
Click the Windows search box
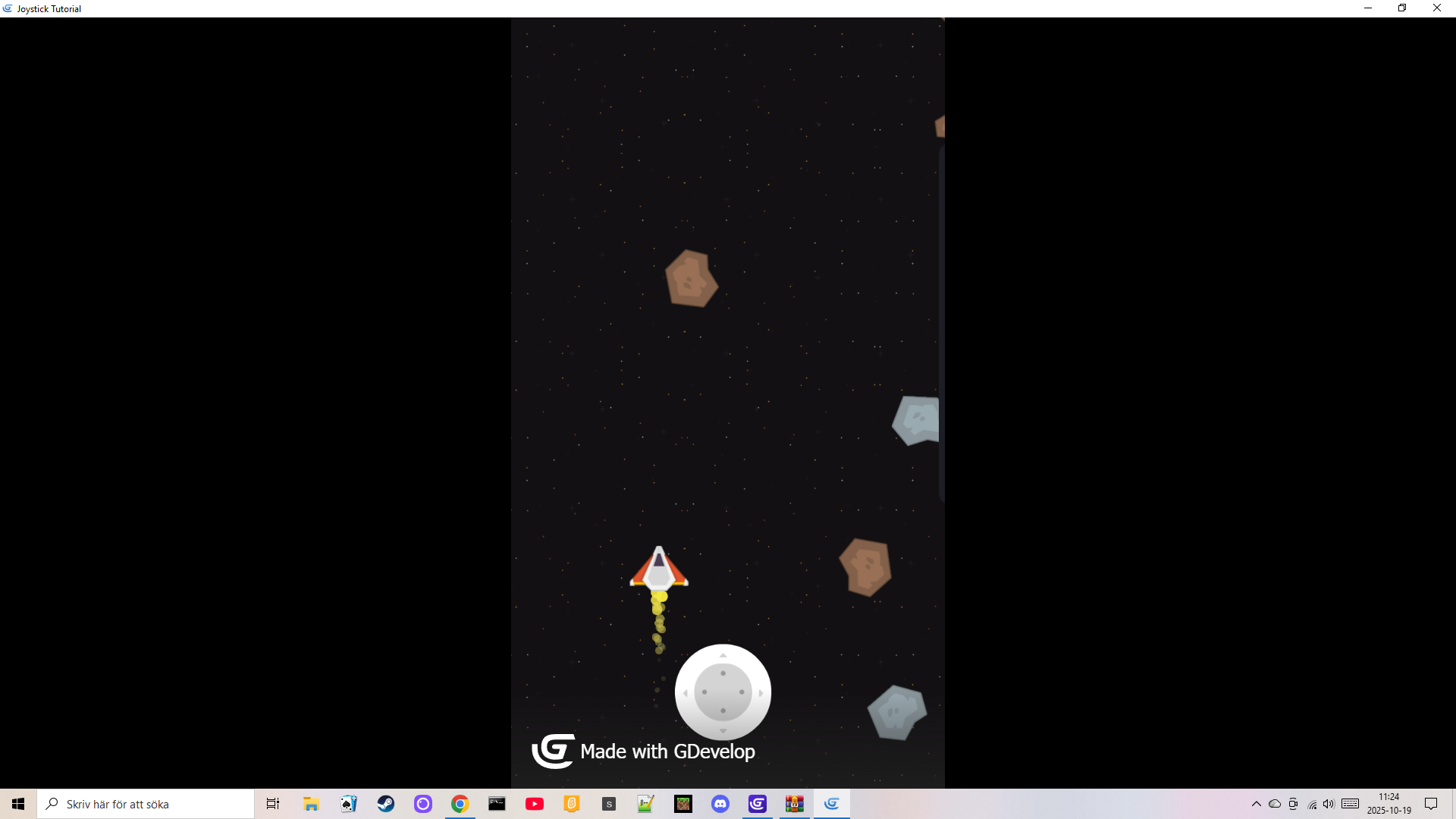[x=146, y=804]
